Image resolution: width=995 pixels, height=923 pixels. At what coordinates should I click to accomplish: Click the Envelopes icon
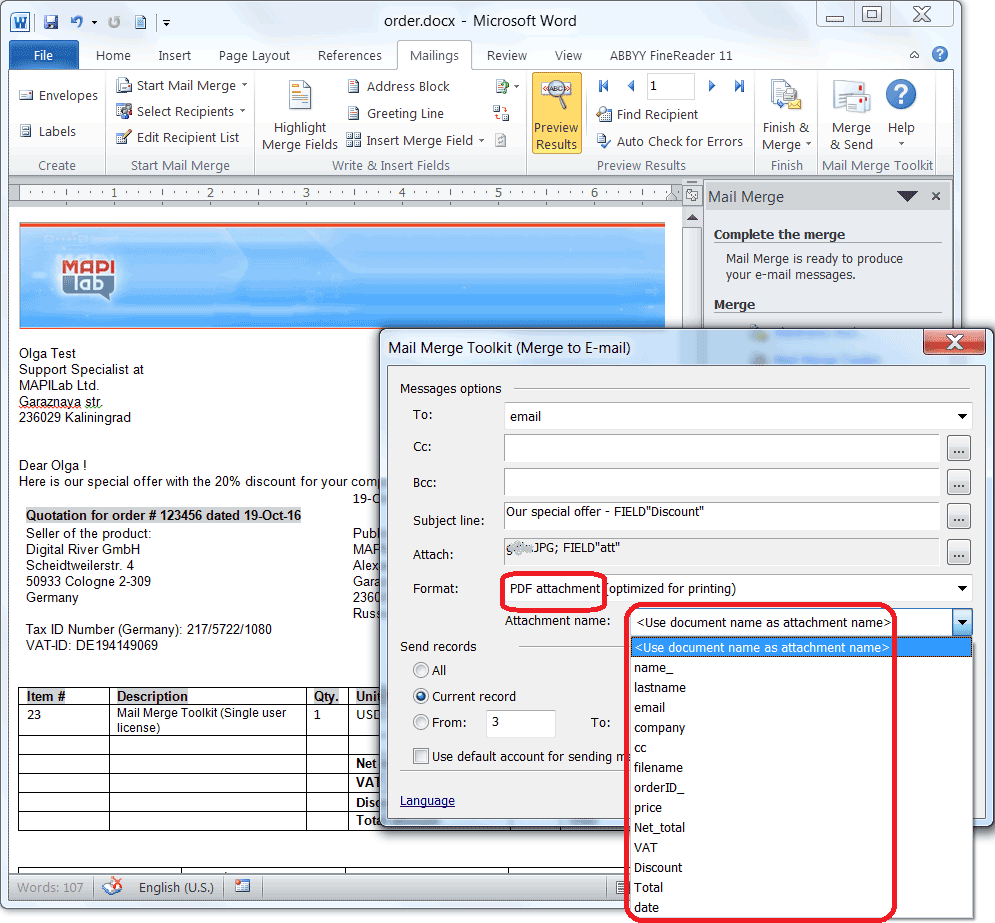pos(26,95)
